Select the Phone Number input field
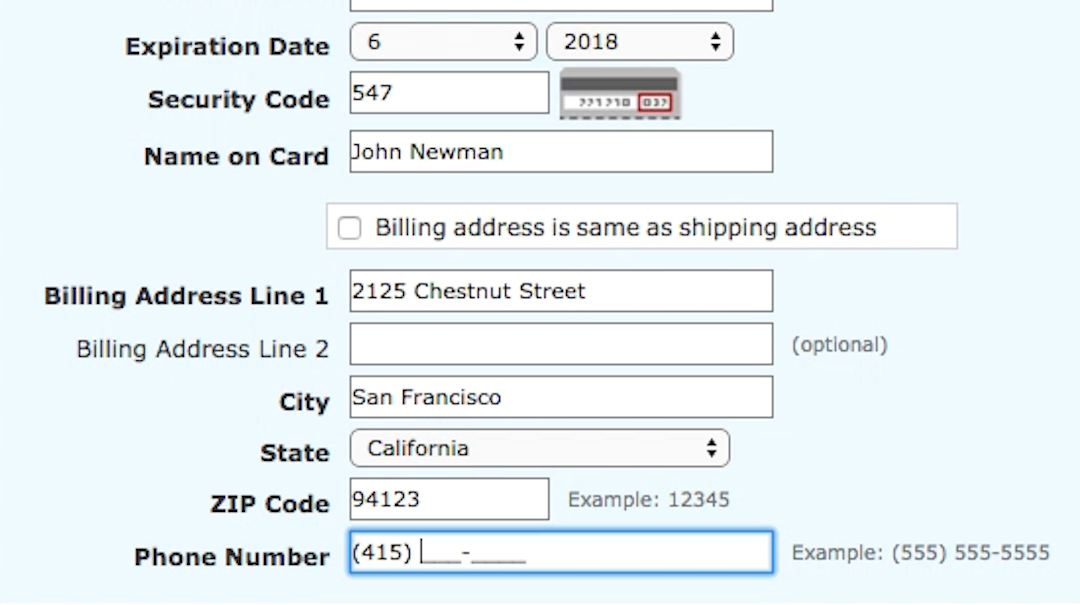The height and width of the screenshot is (605, 1080). [560, 551]
